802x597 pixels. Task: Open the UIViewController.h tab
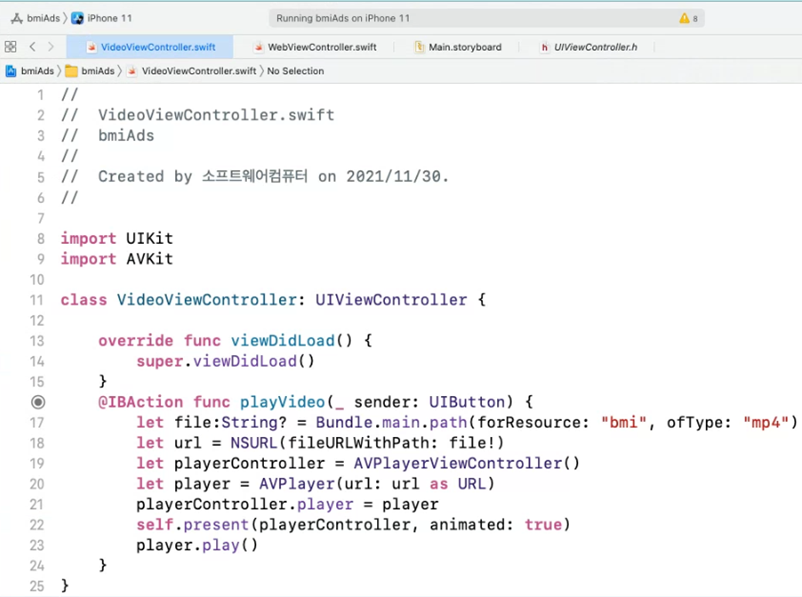point(589,47)
